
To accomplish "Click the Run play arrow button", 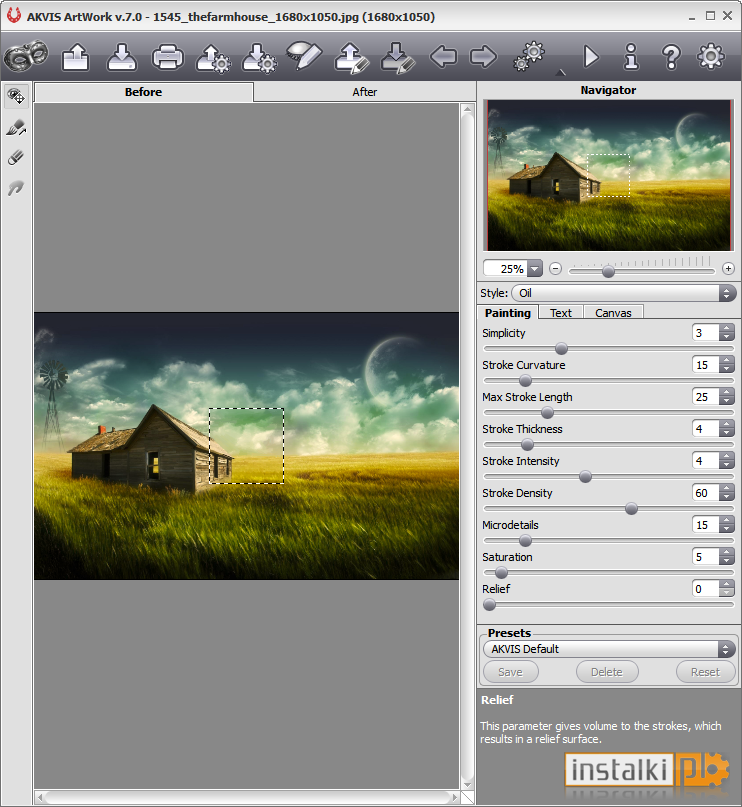I will click(x=590, y=57).
